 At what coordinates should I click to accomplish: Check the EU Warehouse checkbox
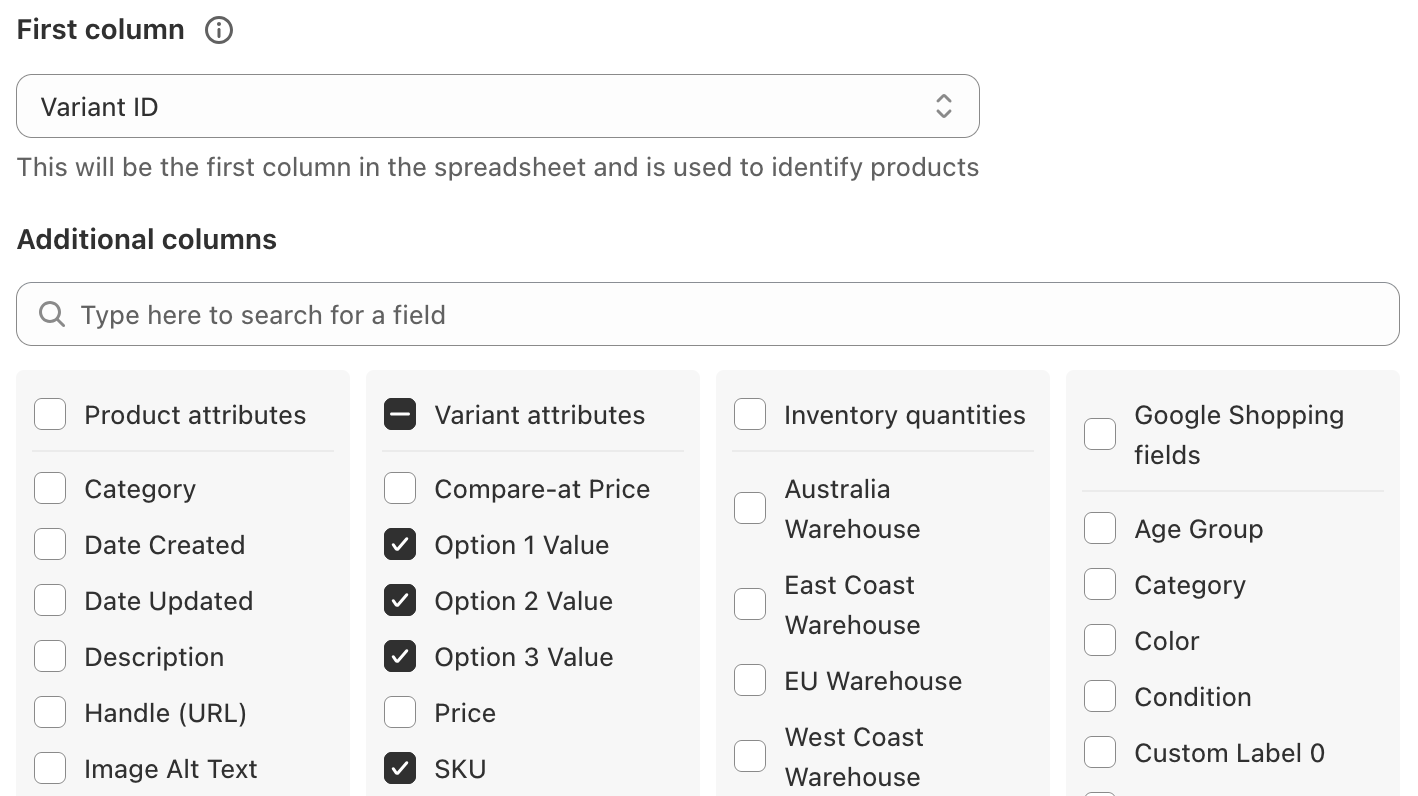750,680
